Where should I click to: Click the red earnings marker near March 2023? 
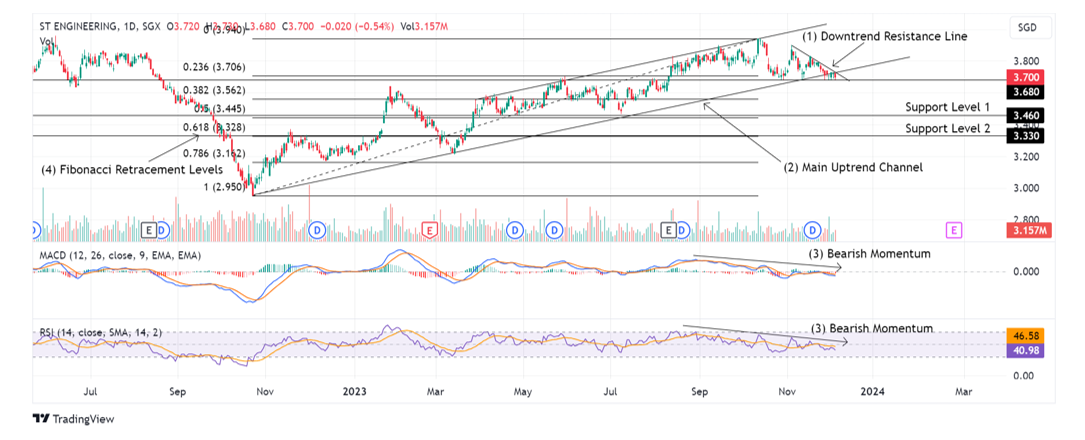[x=430, y=229]
